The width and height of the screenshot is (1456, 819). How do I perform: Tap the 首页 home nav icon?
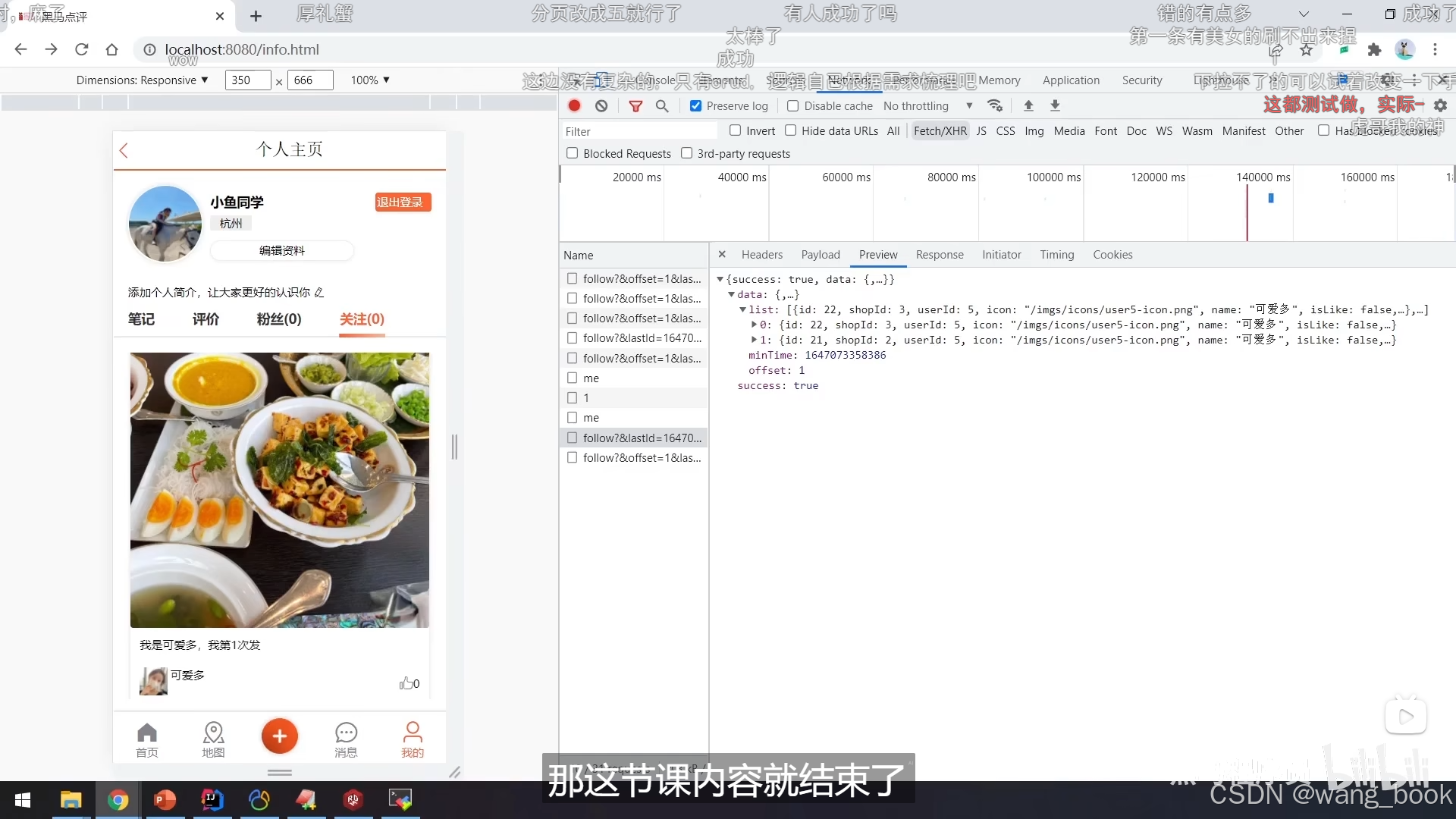click(147, 739)
